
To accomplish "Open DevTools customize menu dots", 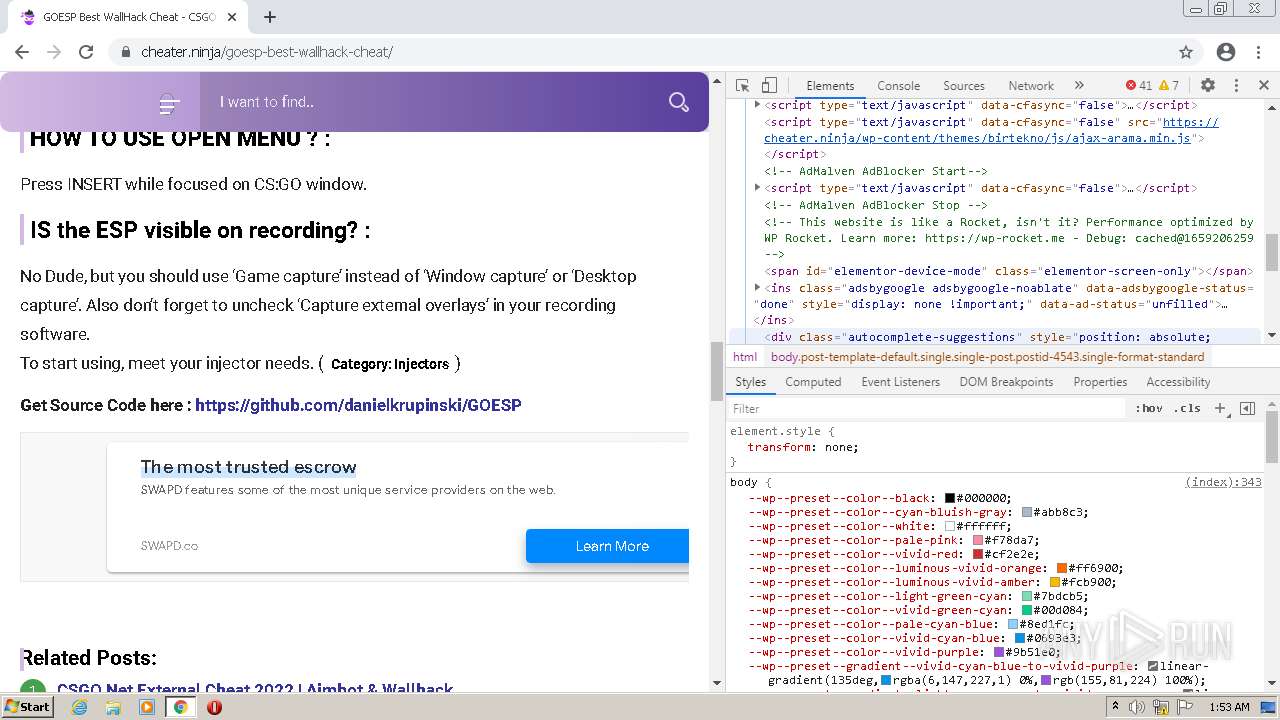I will click(1236, 86).
